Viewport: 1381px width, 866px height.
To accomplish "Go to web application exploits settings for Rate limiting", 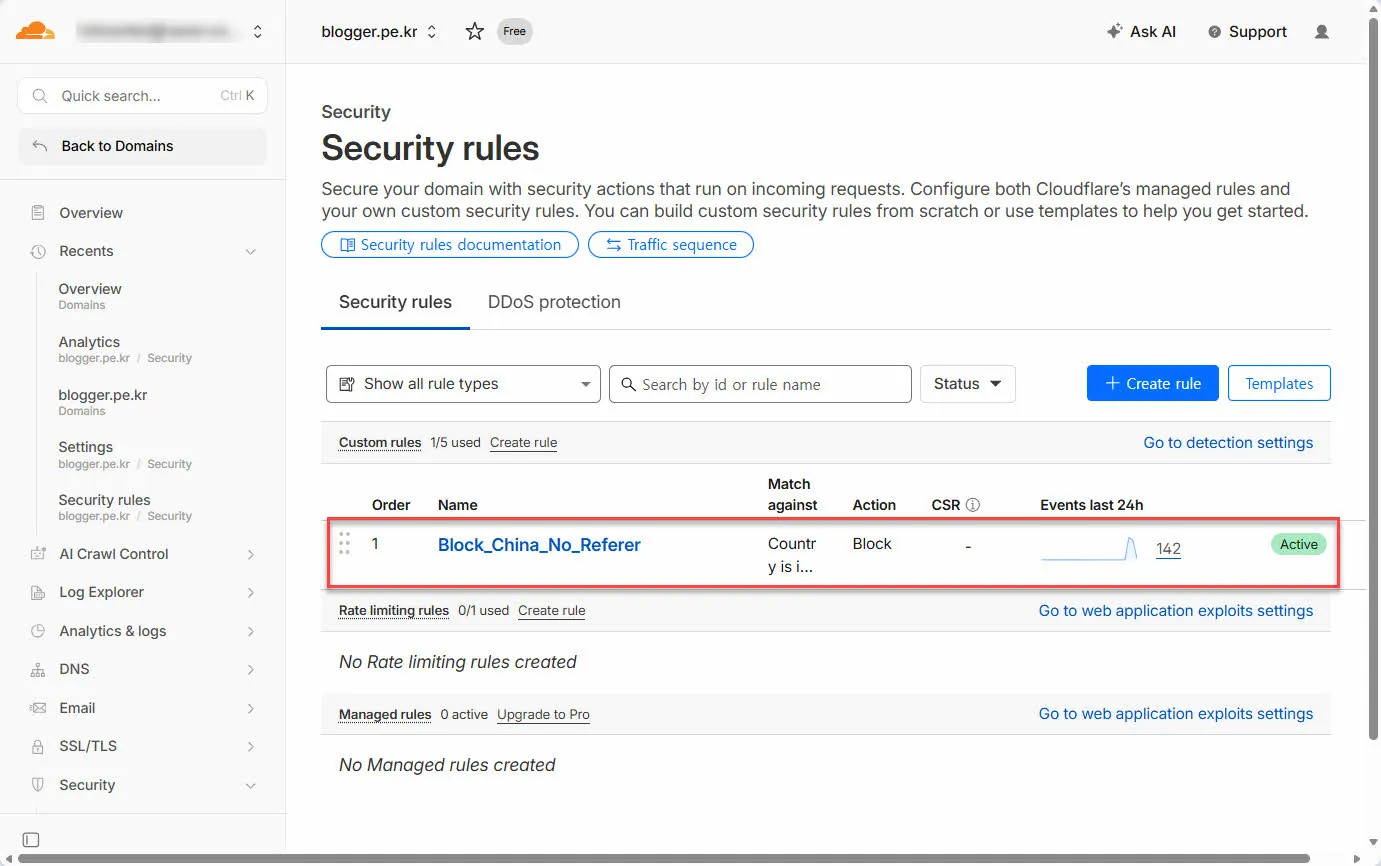I will [x=1176, y=611].
